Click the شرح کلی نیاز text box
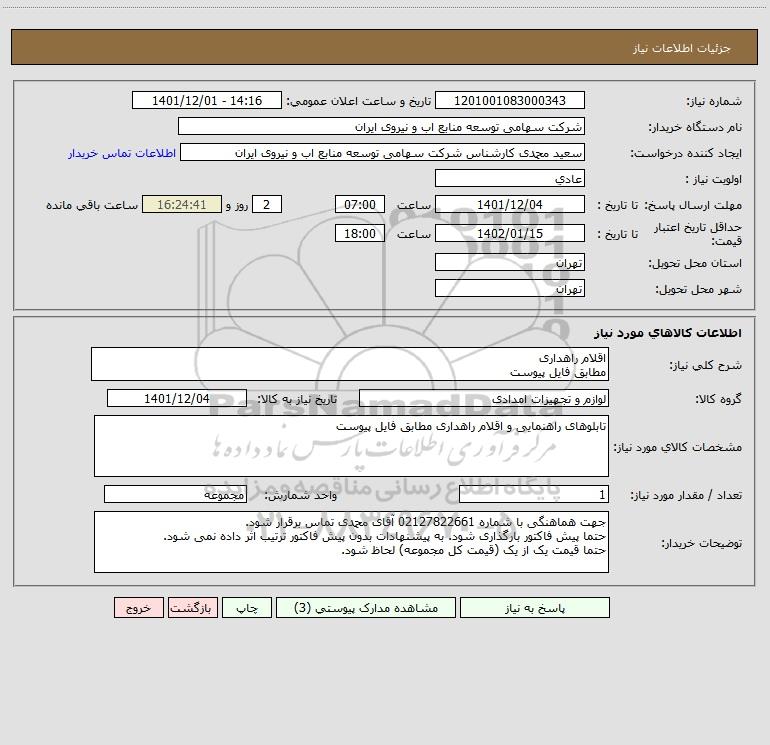Screen dimensions: 770x745 (350, 364)
